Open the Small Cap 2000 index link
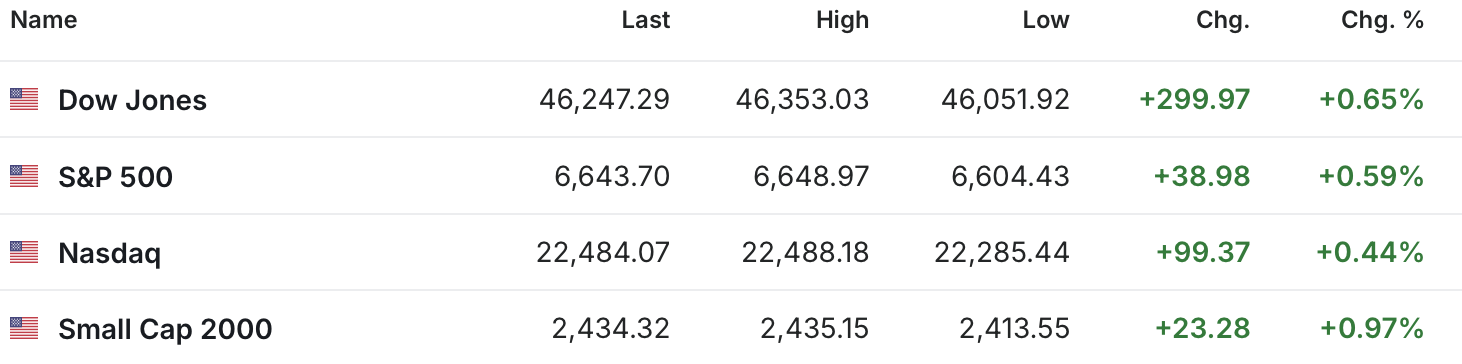The width and height of the screenshot is (1462, 364). pyautogui.click(x=166, y=329)
